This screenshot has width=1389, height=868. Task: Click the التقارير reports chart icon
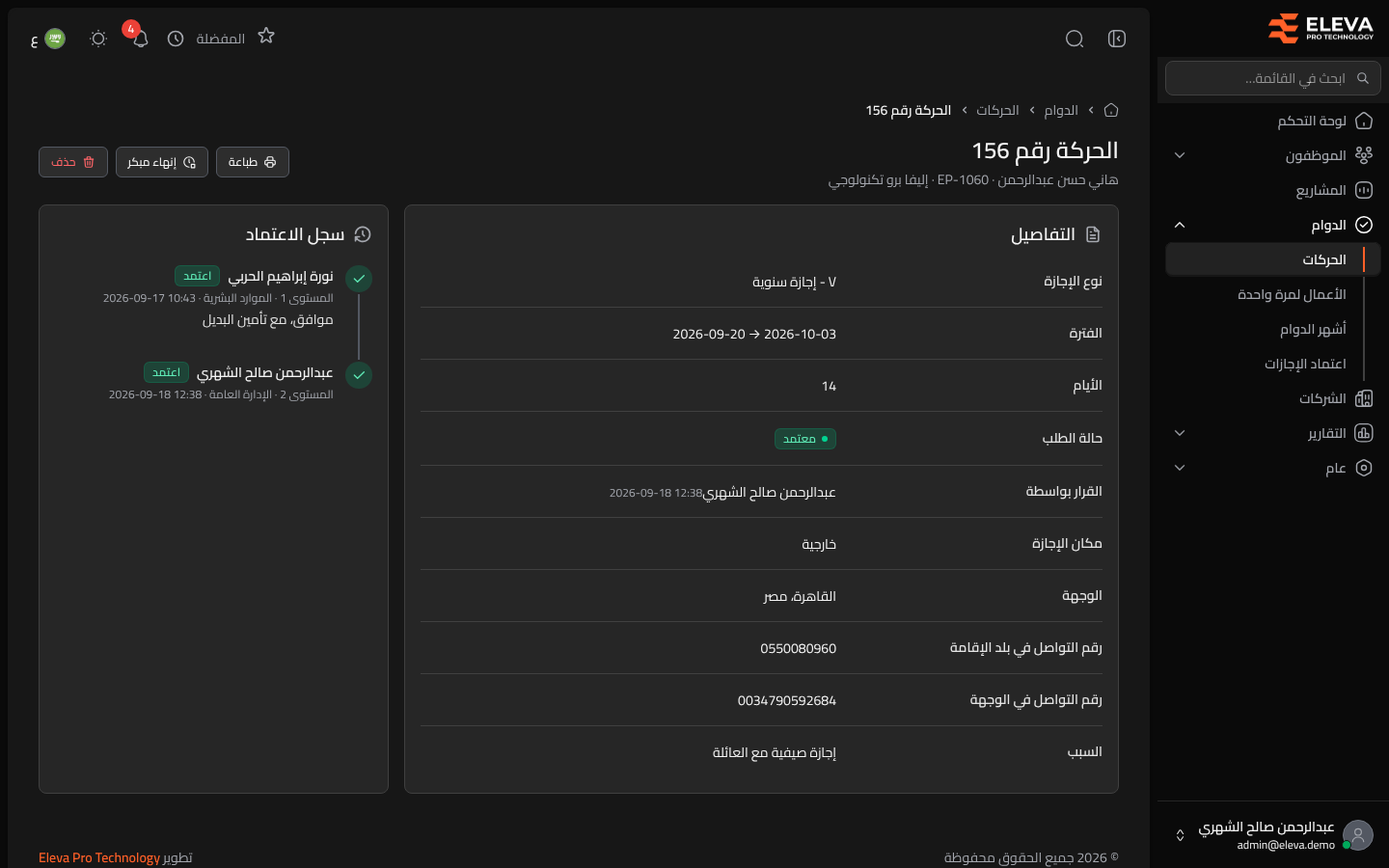point(1364,433)
